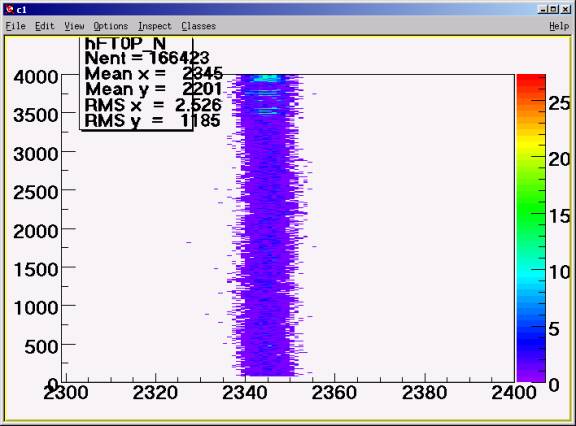Open the View menu
The width and height of the screenshot is (576, 426).
74,26
